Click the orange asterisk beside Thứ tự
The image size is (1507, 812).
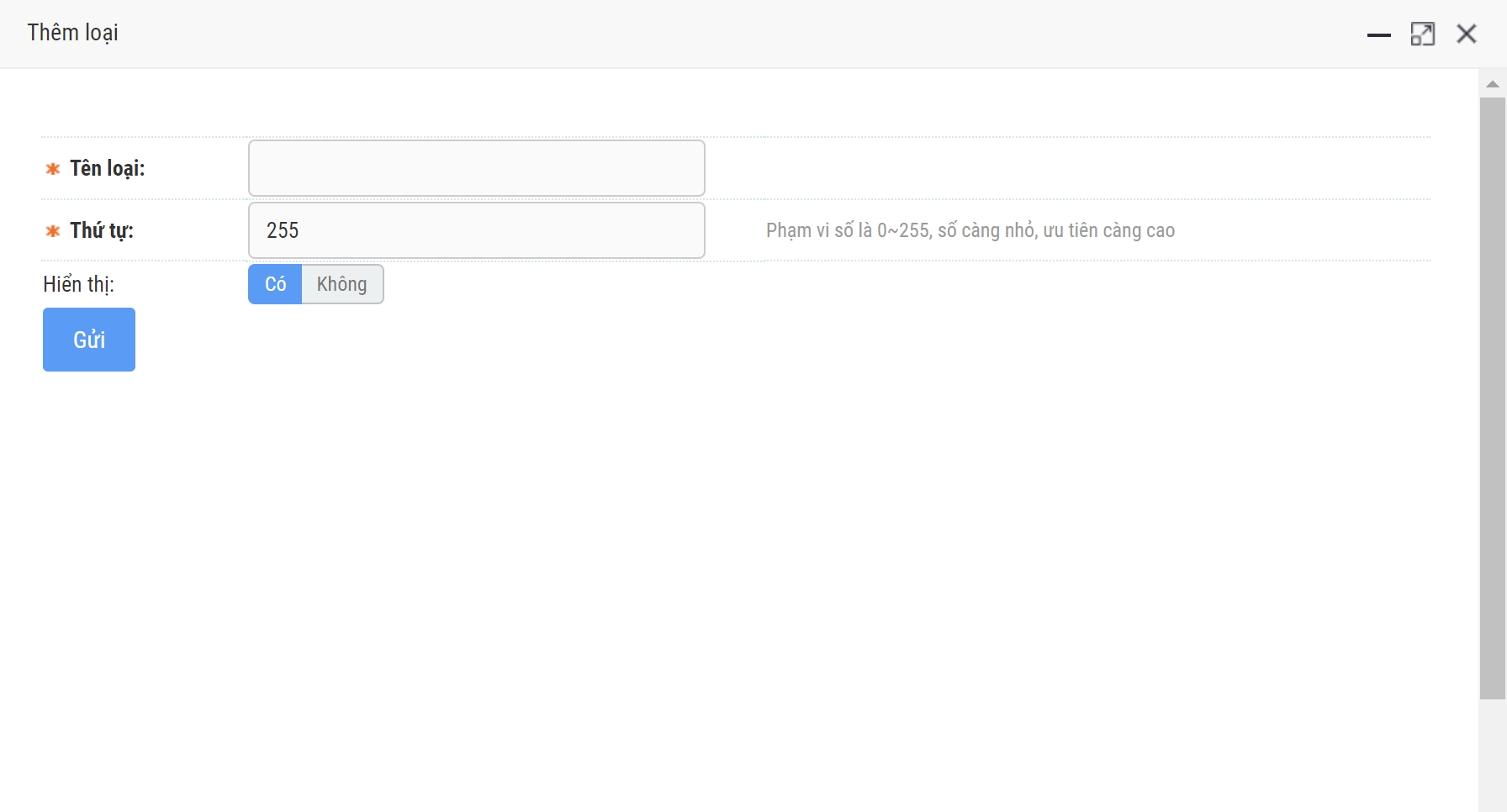pos(52,231)
